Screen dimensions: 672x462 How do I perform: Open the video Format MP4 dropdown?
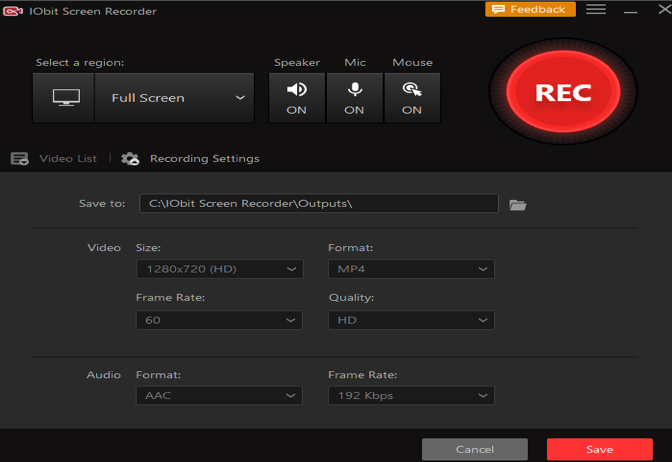tap(411, 269)
